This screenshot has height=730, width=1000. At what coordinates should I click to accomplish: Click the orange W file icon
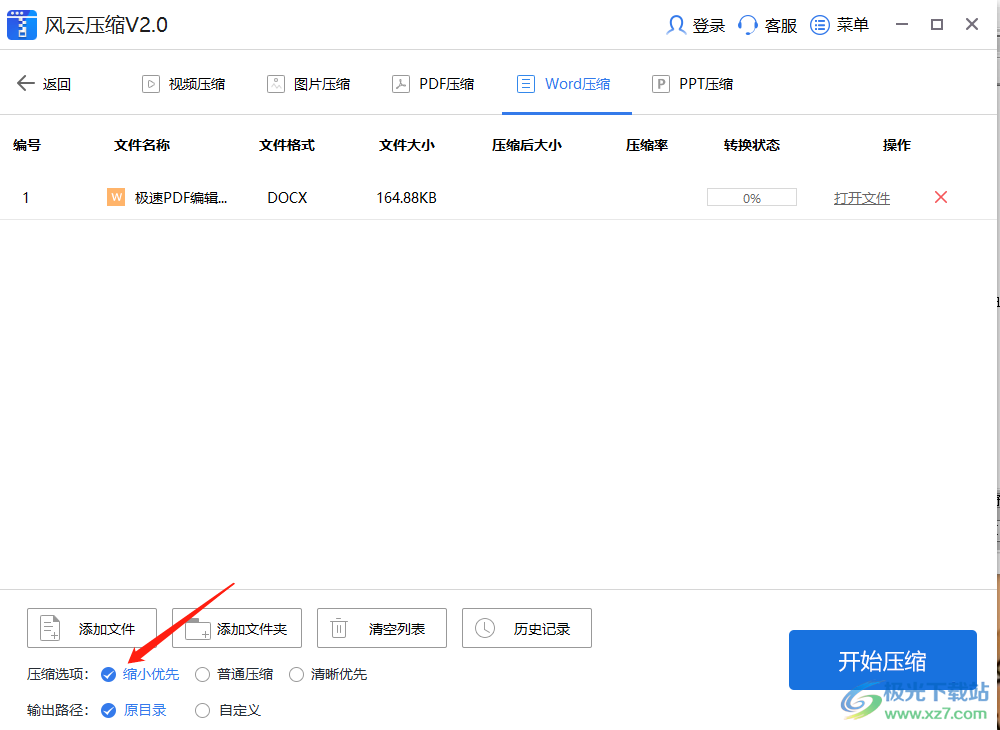[115, 198]
